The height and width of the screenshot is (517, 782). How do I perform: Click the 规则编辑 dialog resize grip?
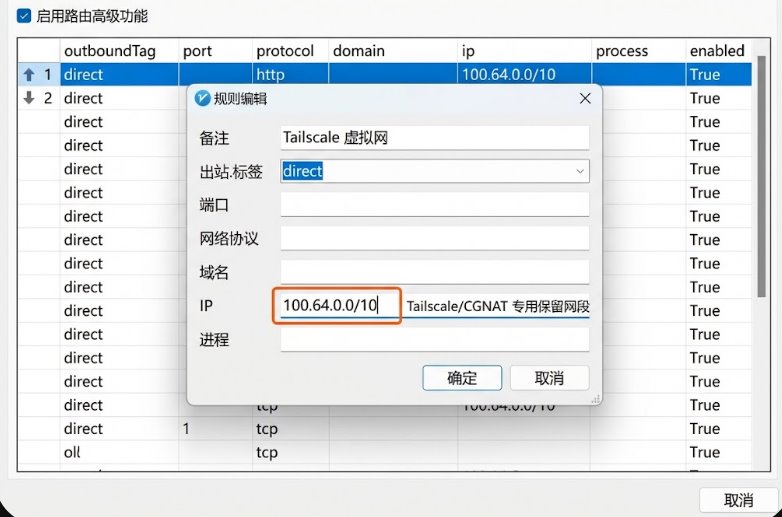[x=595, y=399]
